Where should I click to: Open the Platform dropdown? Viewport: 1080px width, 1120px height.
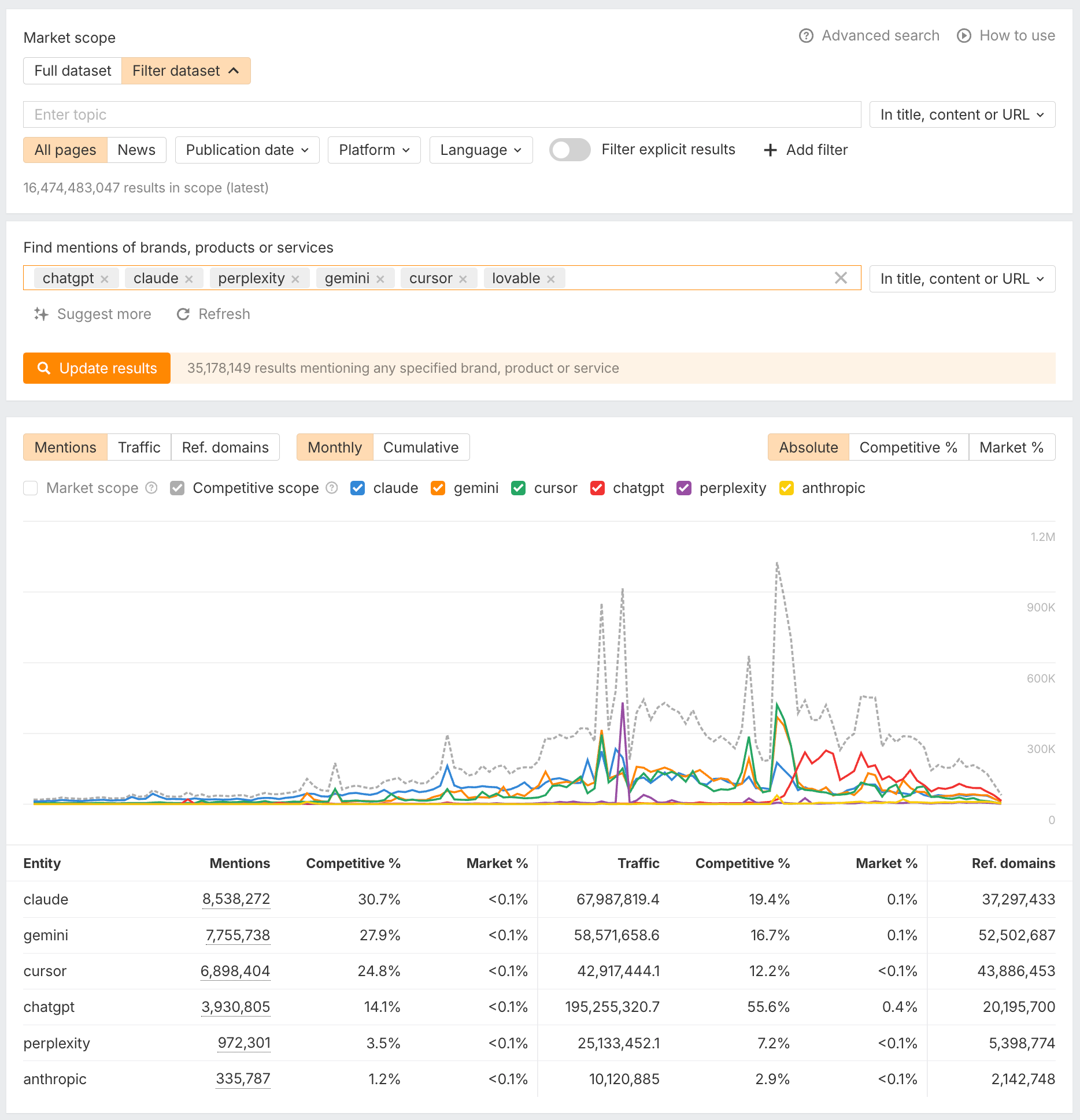[374, 150]
